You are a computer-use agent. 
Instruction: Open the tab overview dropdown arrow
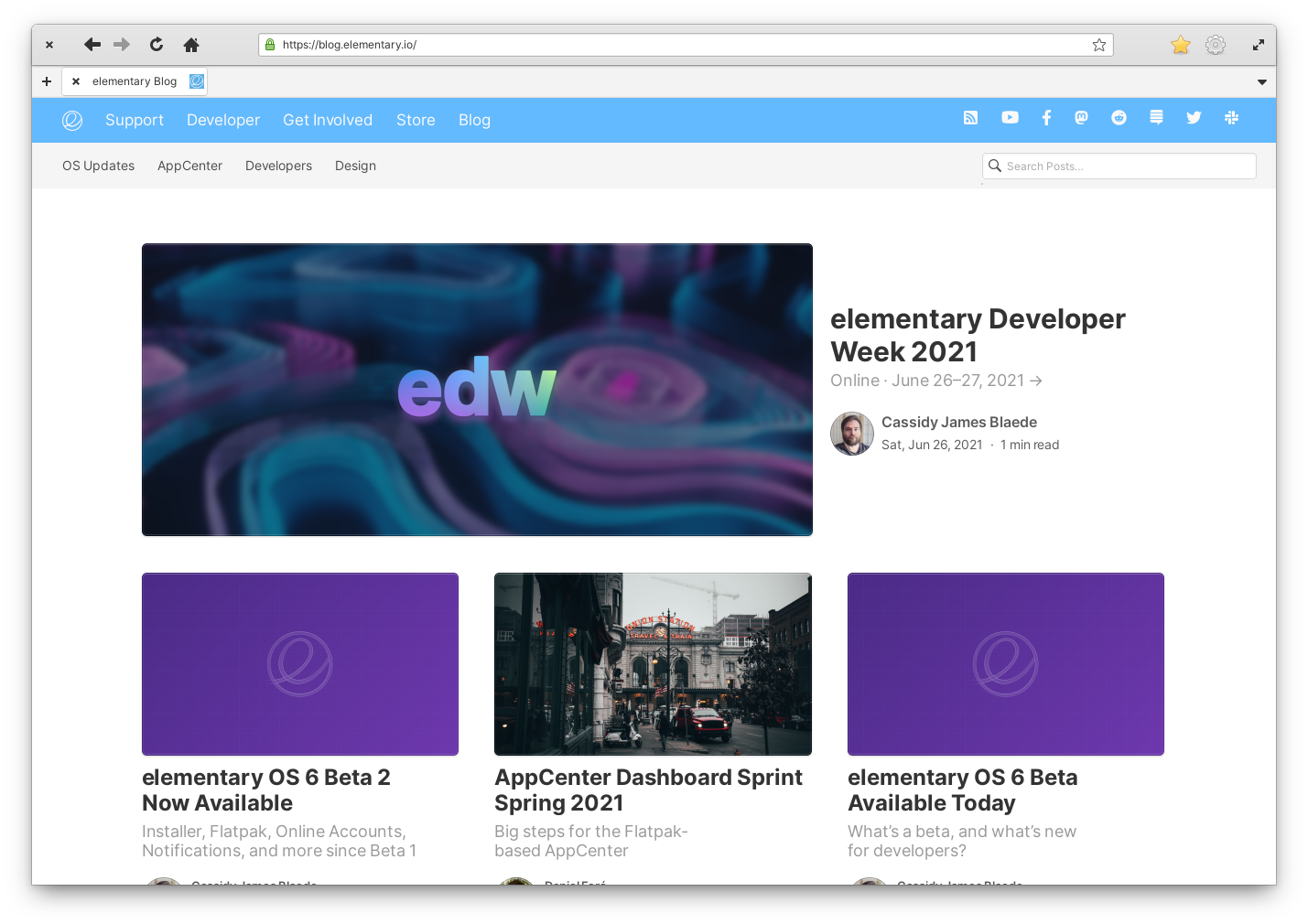click(1263, 81)
